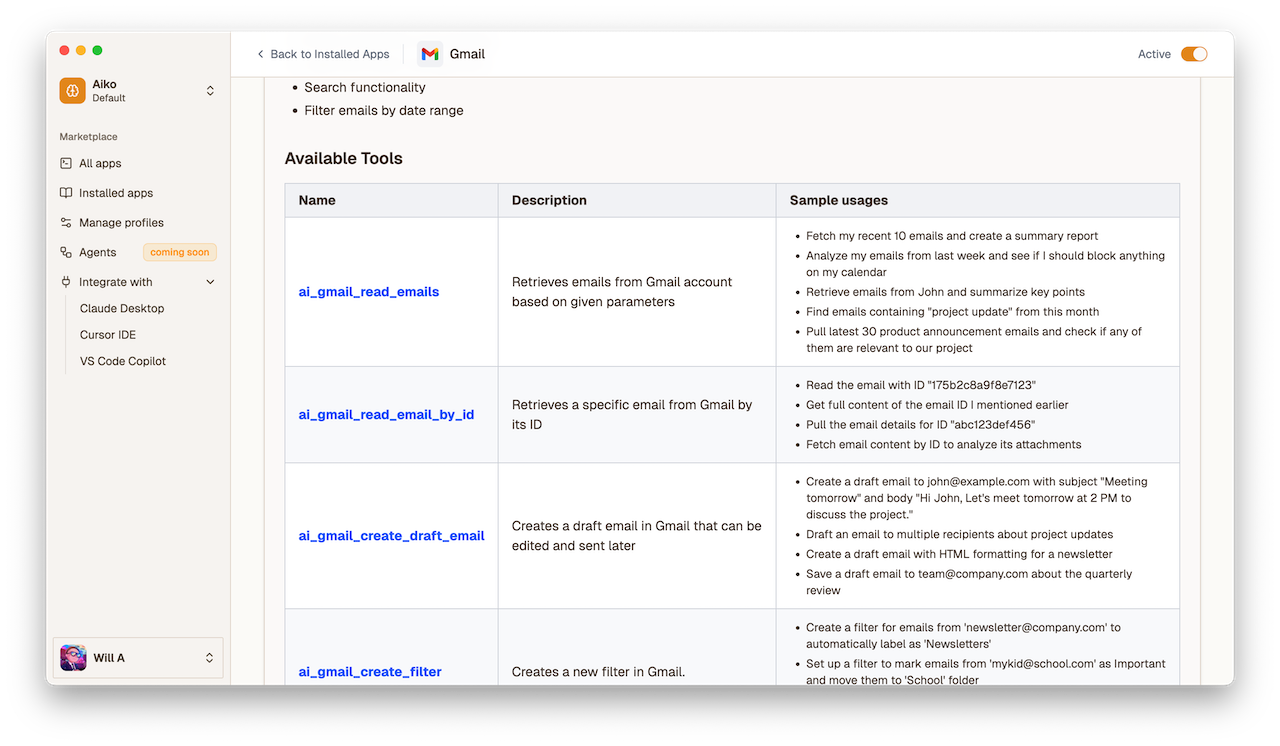
Task: Click the Aiko profile logo icon
Action: (x=72, y=91)
